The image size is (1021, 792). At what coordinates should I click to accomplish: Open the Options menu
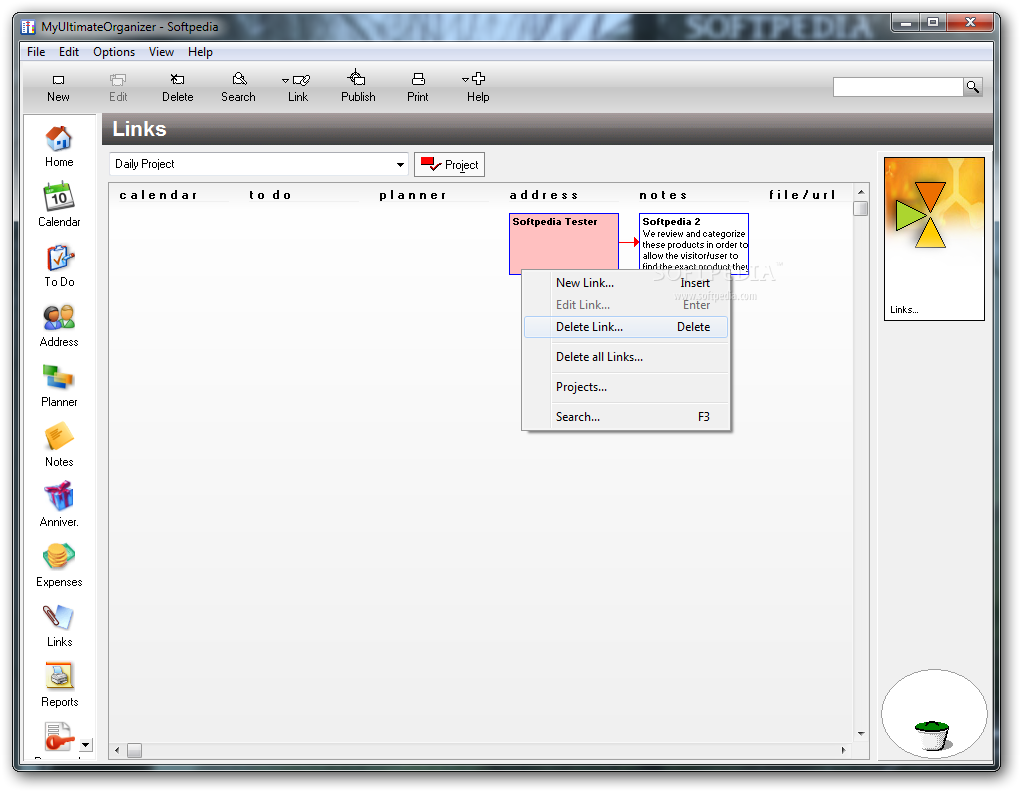pyautogui.click(x=114, y=52)
